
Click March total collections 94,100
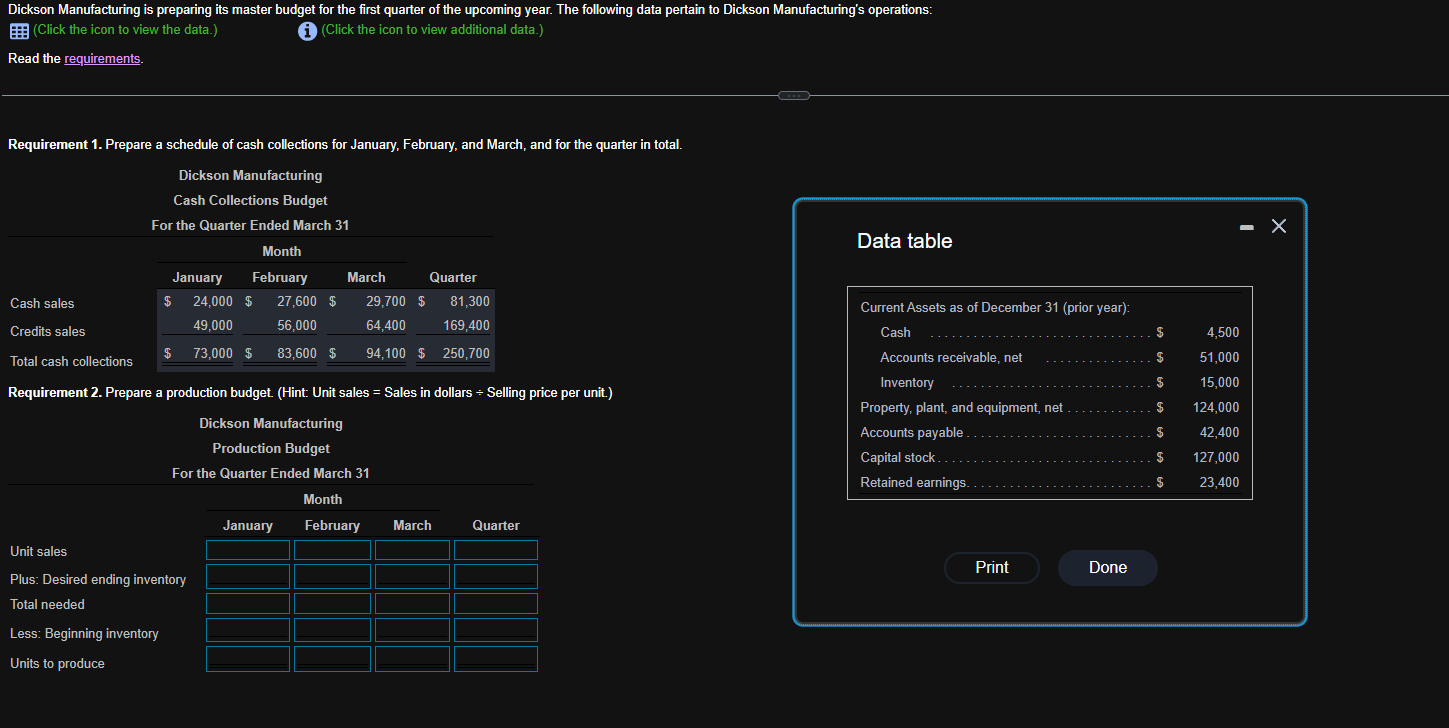[x=386, y=353]
